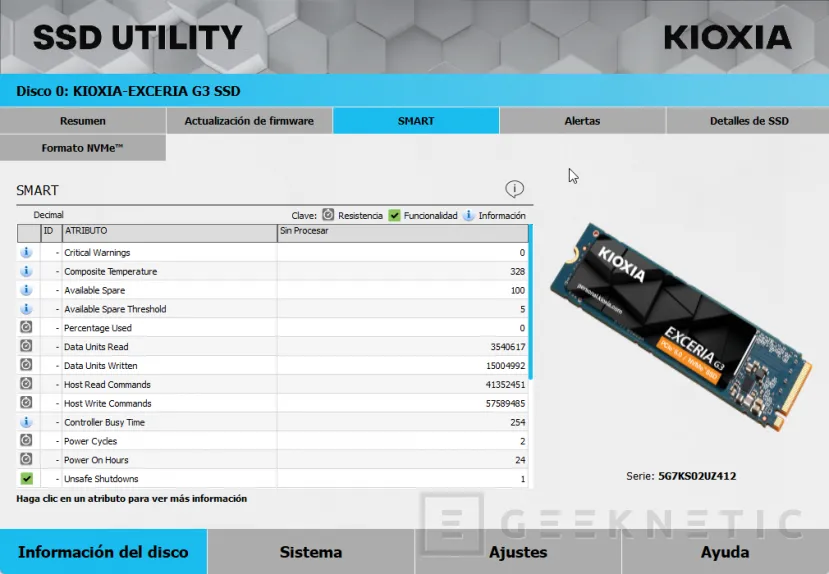Click the Resistencia legend icon
The image size is (829, 574).
pos(328,215)
